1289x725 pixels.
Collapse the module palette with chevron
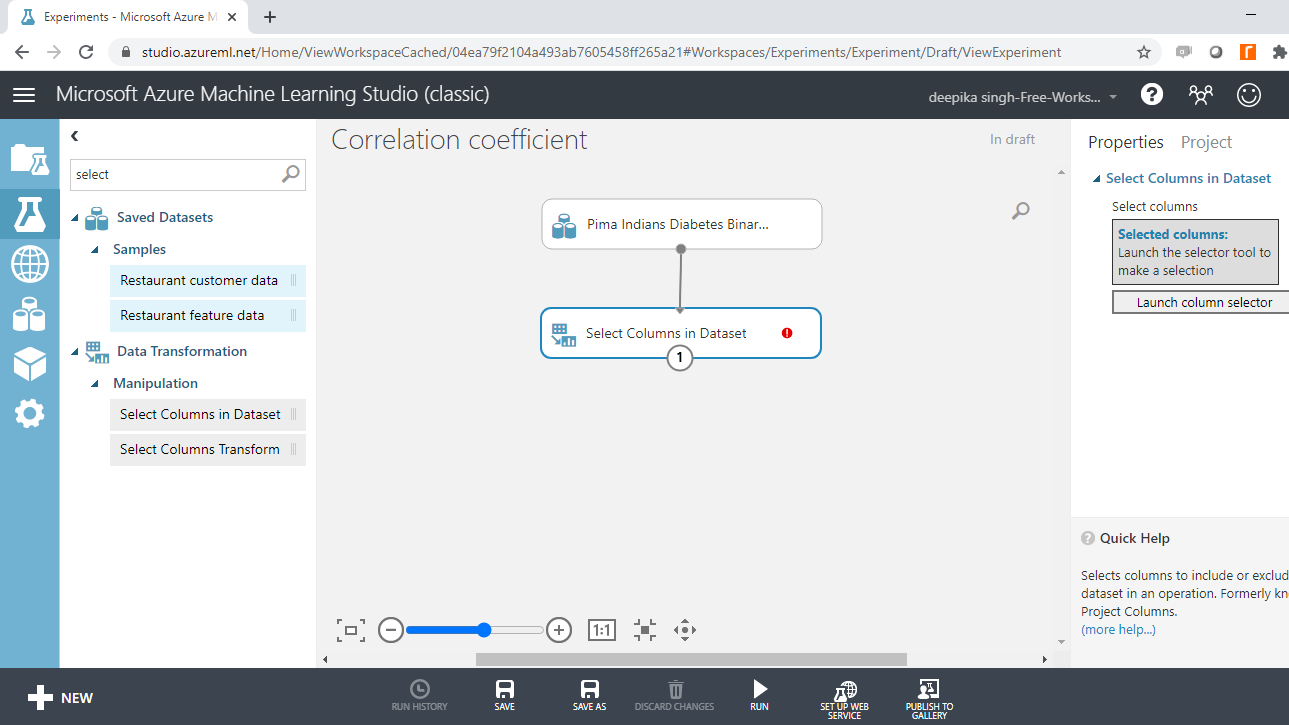(x=75, y=136)
